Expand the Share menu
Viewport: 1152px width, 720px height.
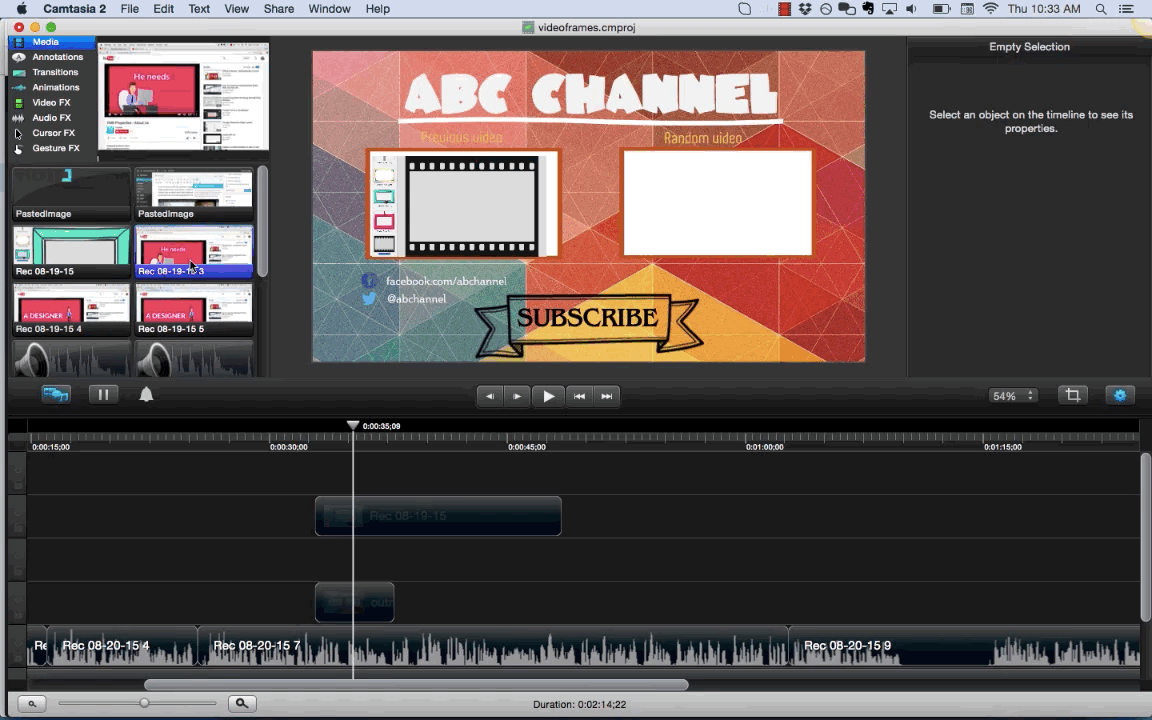click(278, 9)
